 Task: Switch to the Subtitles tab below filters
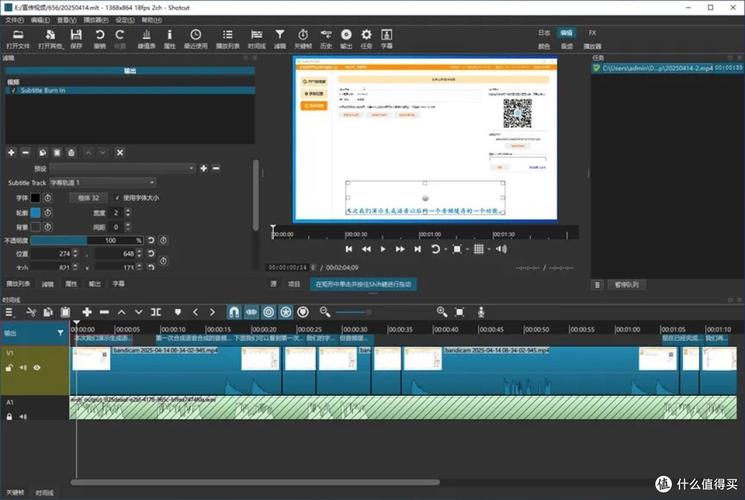click(118, 284)
